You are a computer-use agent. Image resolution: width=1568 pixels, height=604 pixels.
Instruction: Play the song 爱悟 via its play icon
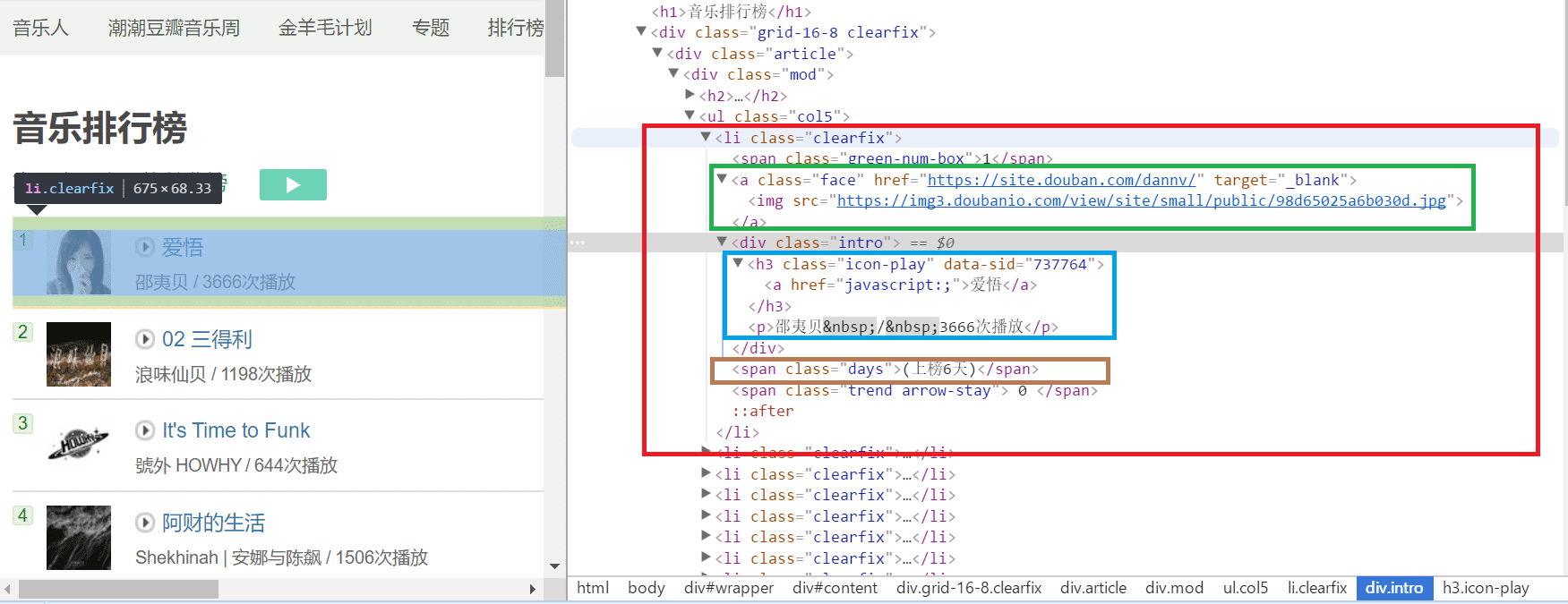pos(145,247)
